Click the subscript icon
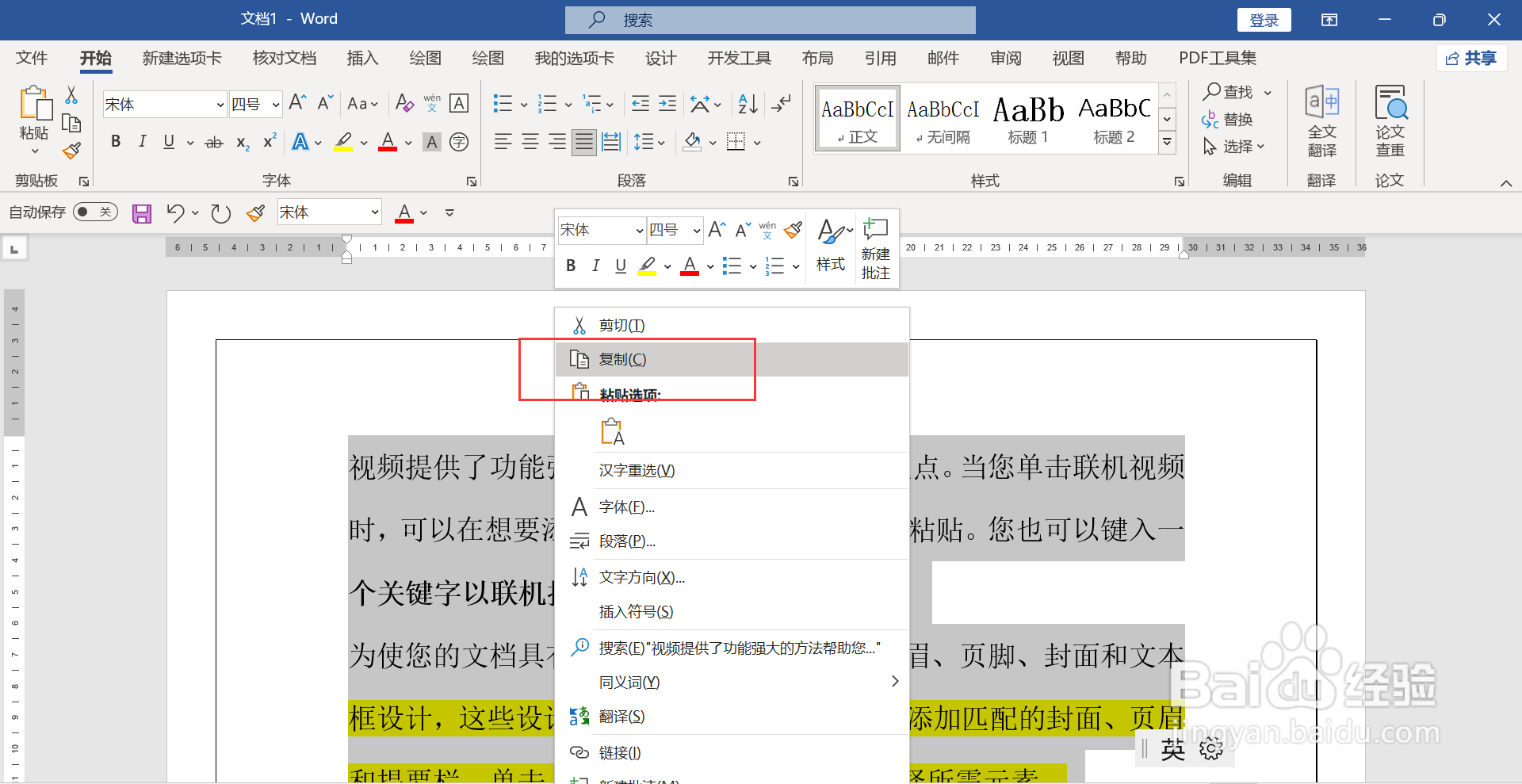The height and width of the screenshot is (784, 1522). click(x=243, y=143)
